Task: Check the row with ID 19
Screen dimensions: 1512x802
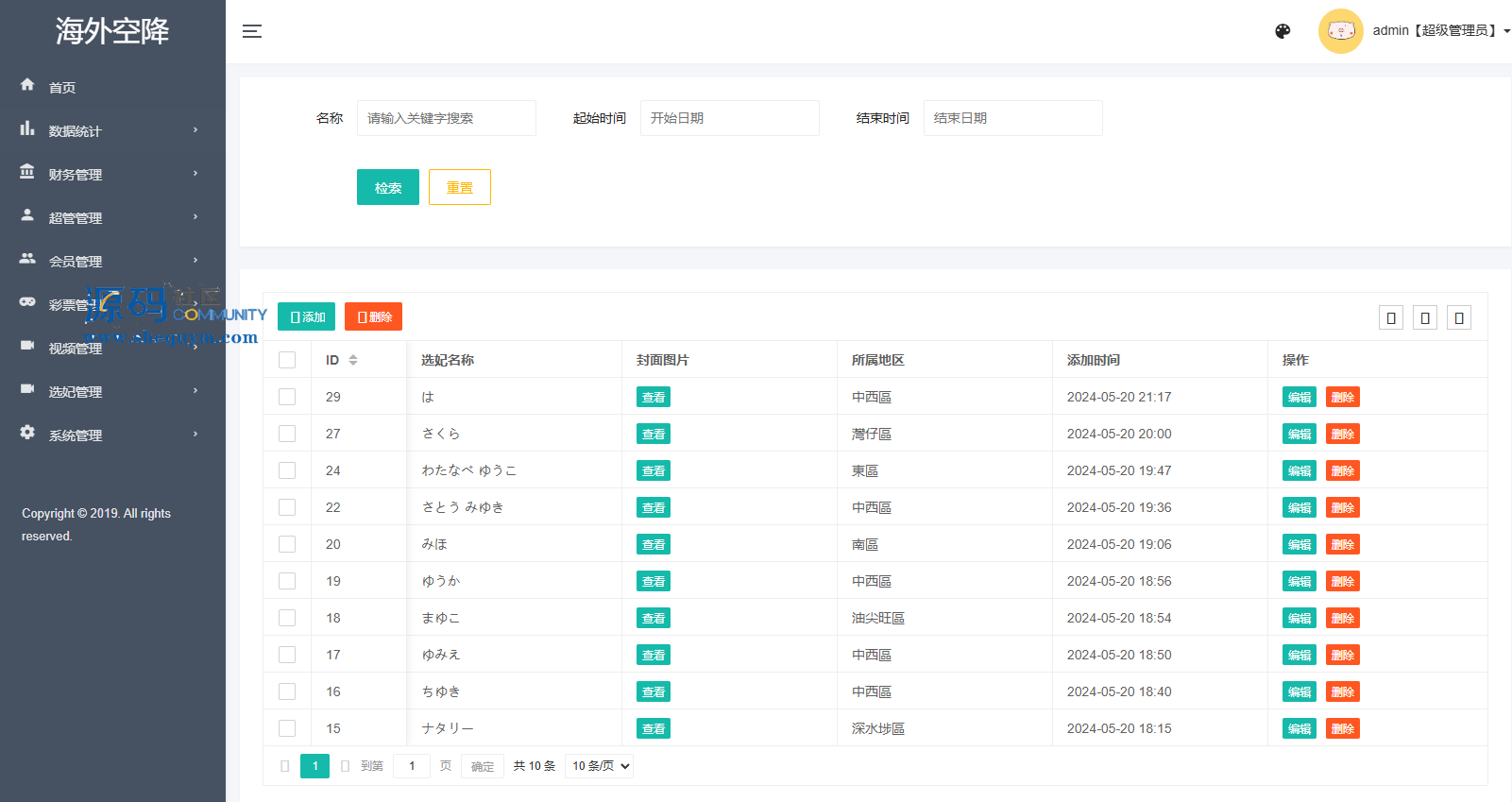Action: [287, 581]
